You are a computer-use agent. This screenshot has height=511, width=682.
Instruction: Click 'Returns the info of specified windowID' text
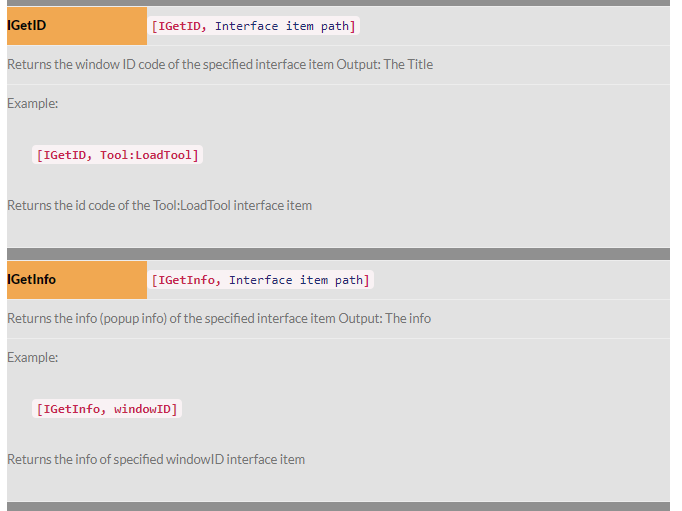[x=156, y=459]
